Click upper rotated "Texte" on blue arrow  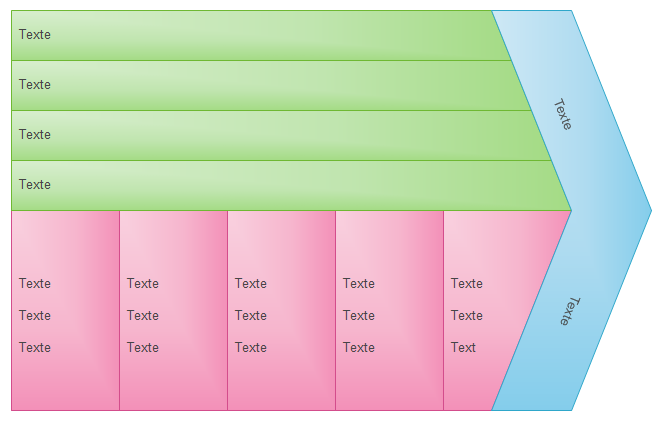563,114
